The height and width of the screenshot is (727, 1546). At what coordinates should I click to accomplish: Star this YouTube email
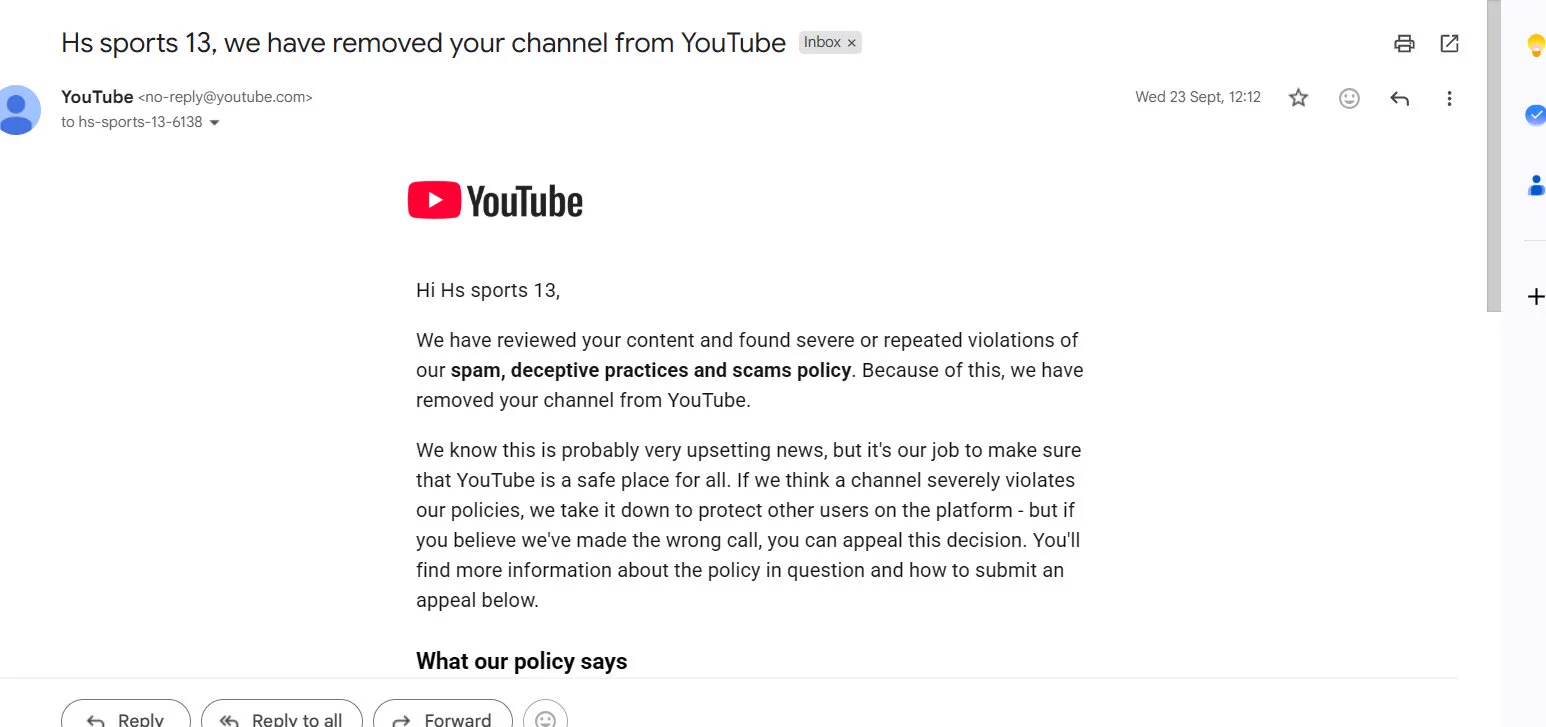coord(1298,98)
